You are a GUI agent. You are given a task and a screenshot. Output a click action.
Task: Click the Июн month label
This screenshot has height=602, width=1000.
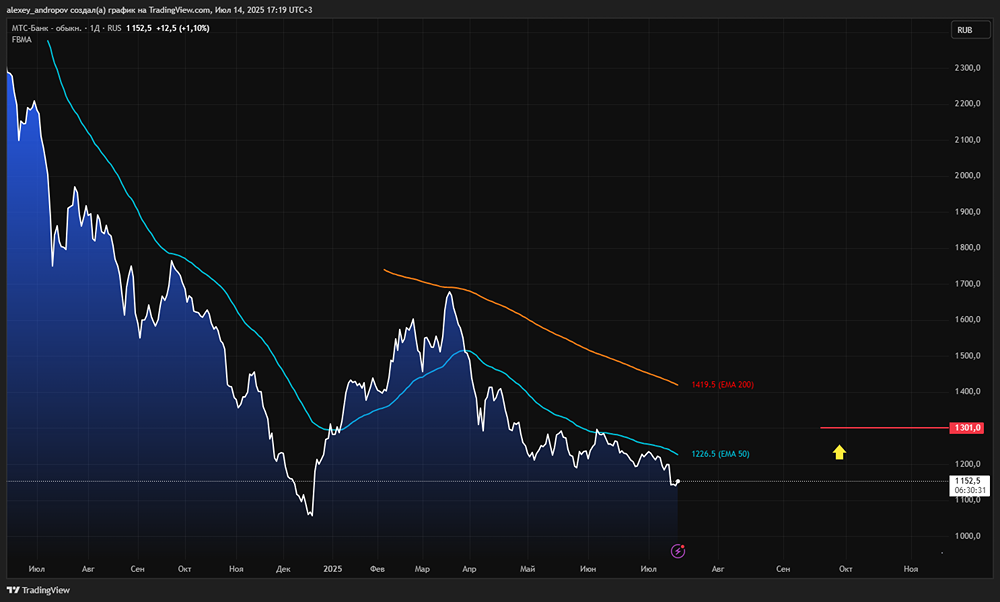[x=588, y=569]
